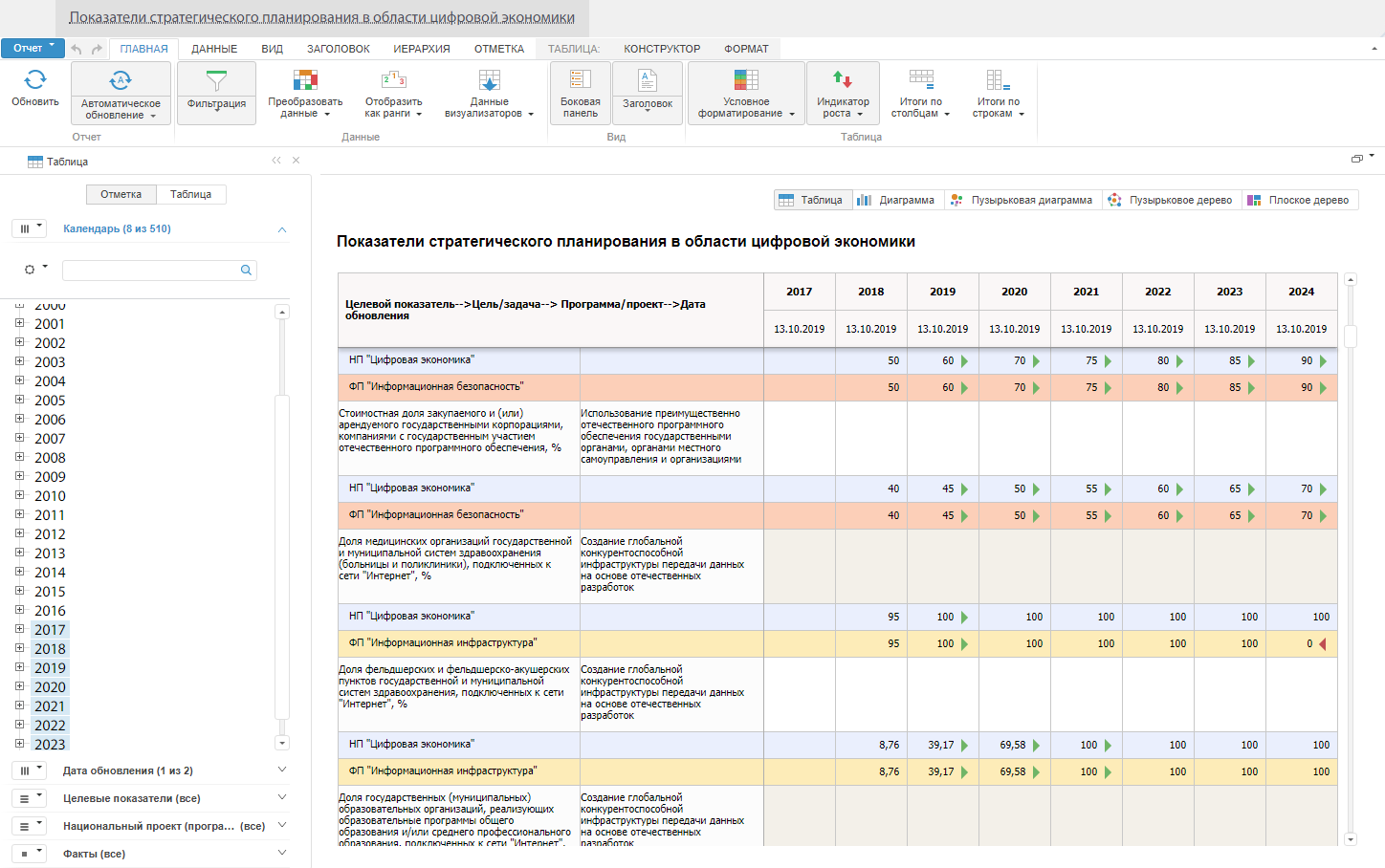
Task: Click the 2017 column header
Action: pyautogui.click(x=800, y=292)
